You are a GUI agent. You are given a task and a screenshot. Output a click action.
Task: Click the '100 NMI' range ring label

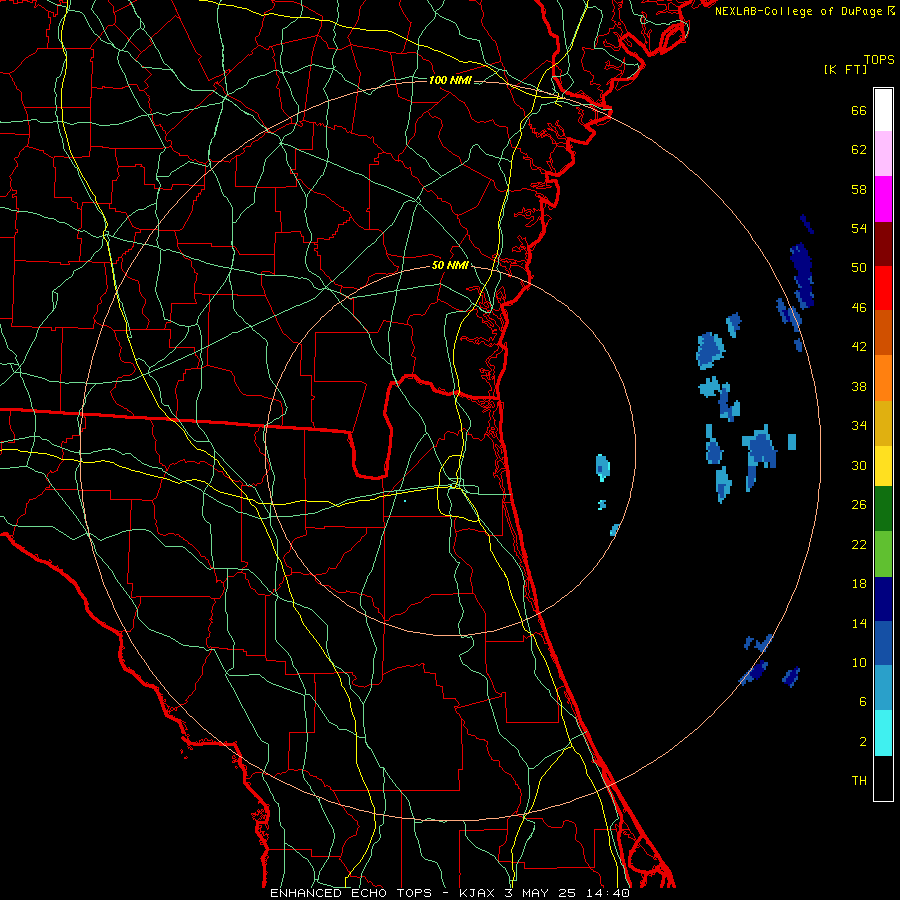[450, 80]
